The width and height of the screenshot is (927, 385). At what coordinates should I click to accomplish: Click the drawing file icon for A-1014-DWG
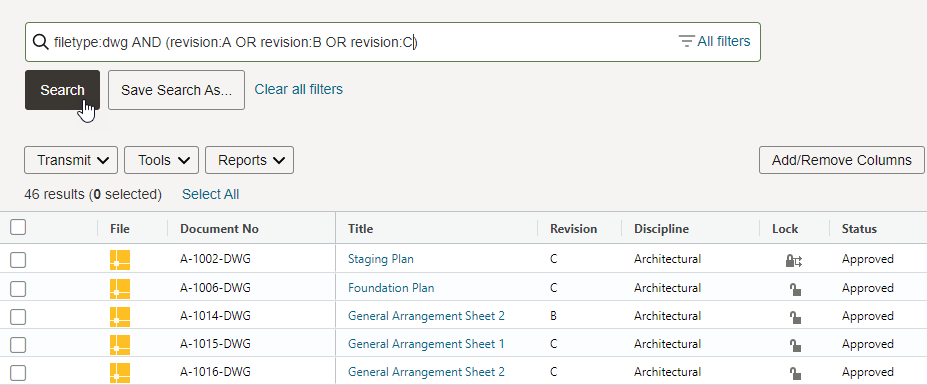pos(120,316)
